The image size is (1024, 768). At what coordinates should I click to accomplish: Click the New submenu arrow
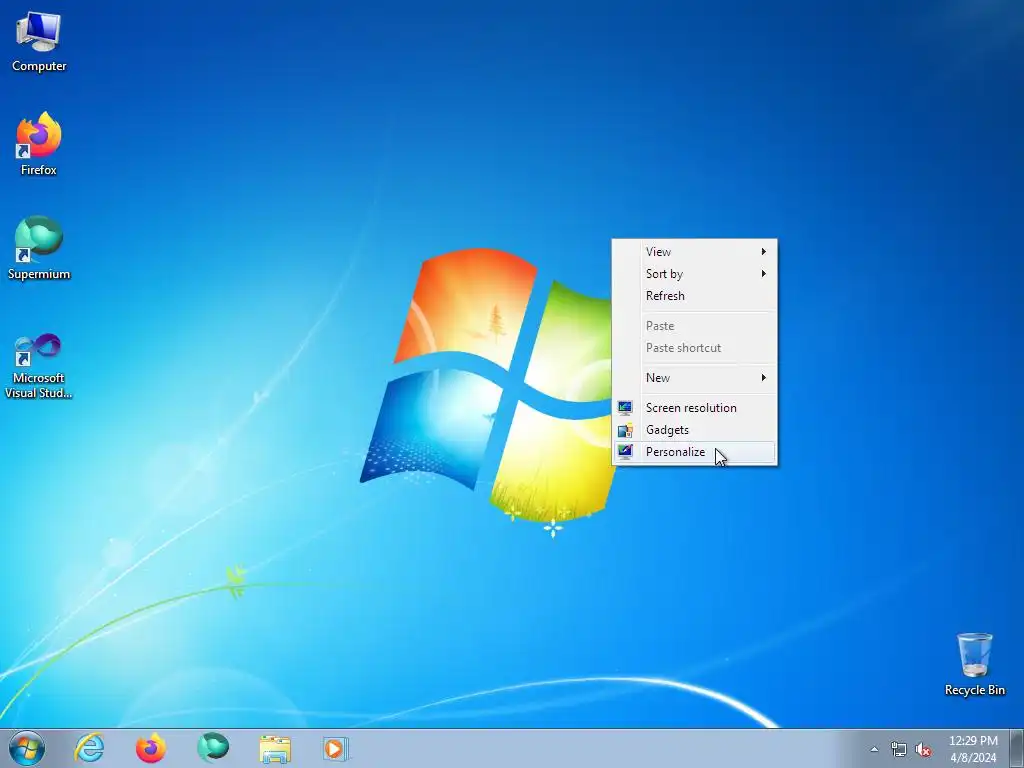763,377
